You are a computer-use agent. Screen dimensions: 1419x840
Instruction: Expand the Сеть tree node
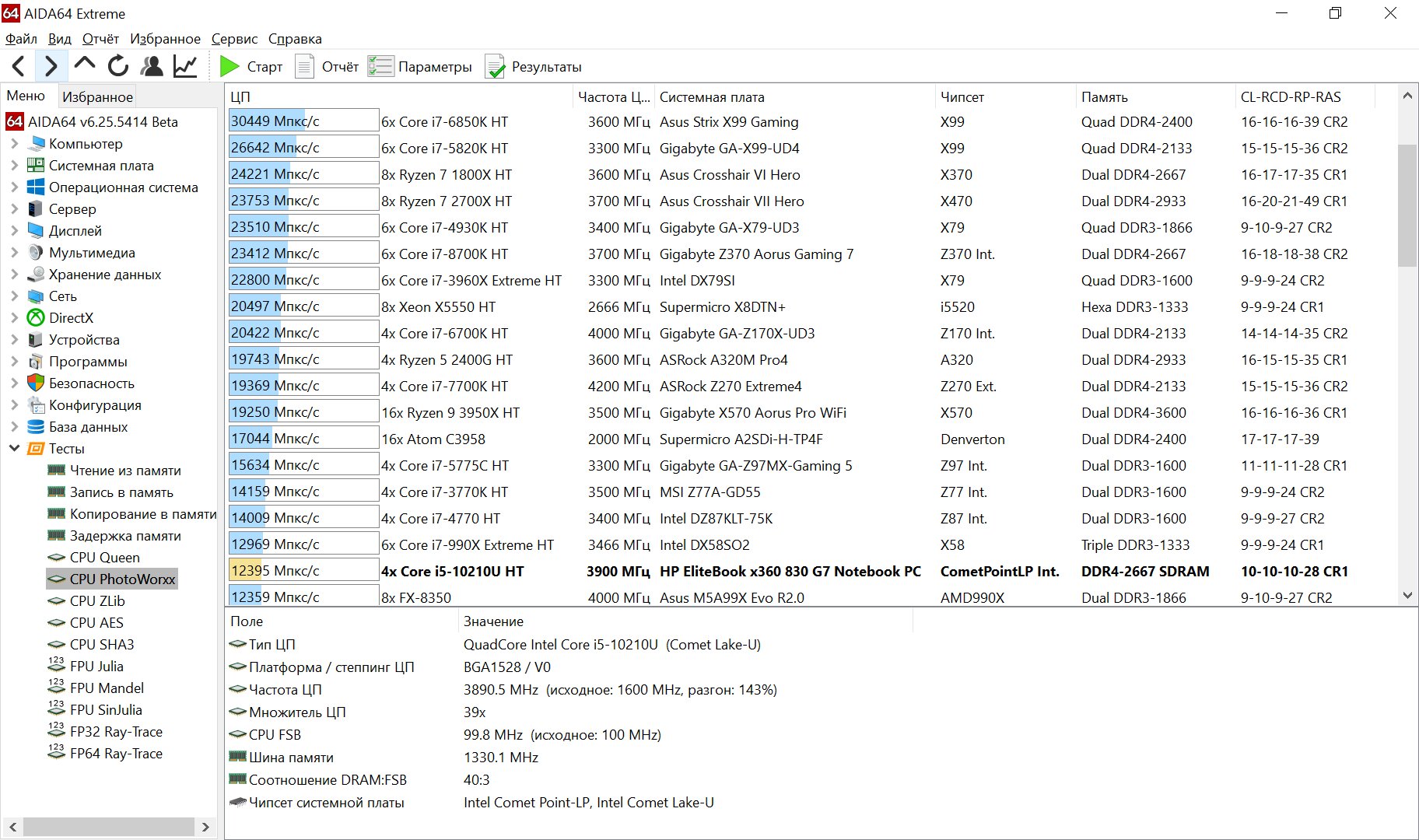pyautogui.click(x=14, y=296)
